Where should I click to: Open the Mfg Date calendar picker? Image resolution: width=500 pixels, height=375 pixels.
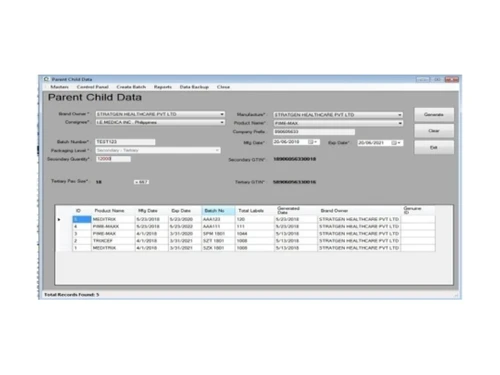point(313,142)
